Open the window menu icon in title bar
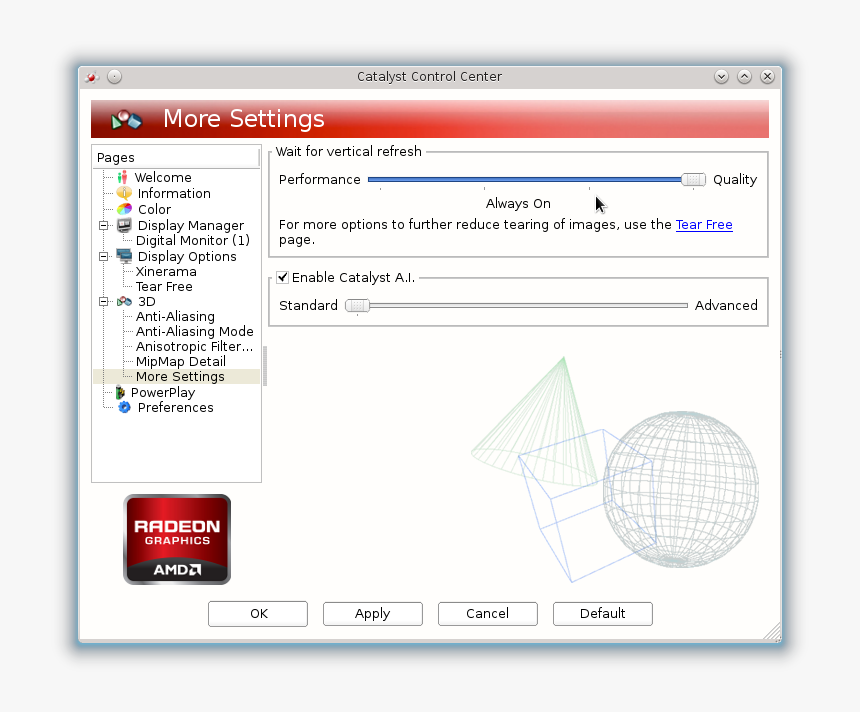 click(92, 77)
